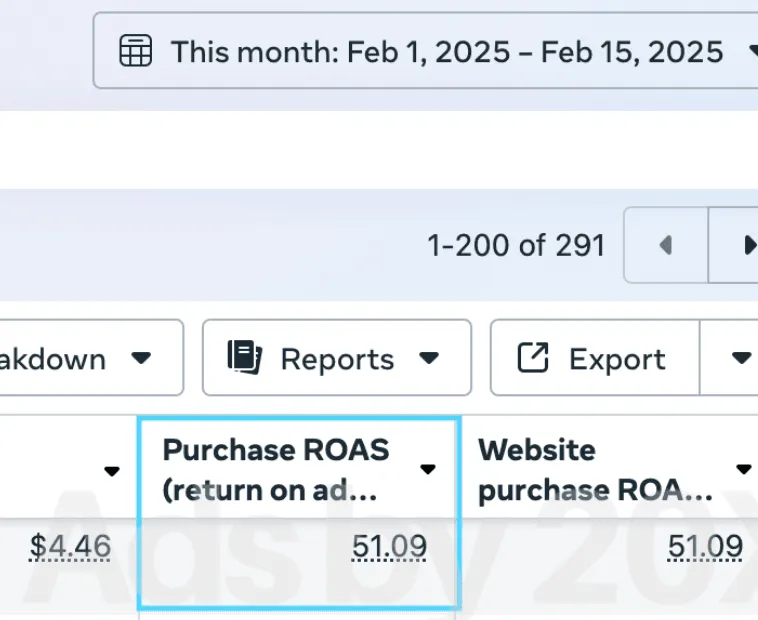The height and width of the screenshot is (620, 758).
Task: Click the calendar icon in date selector
Action: 135,50
